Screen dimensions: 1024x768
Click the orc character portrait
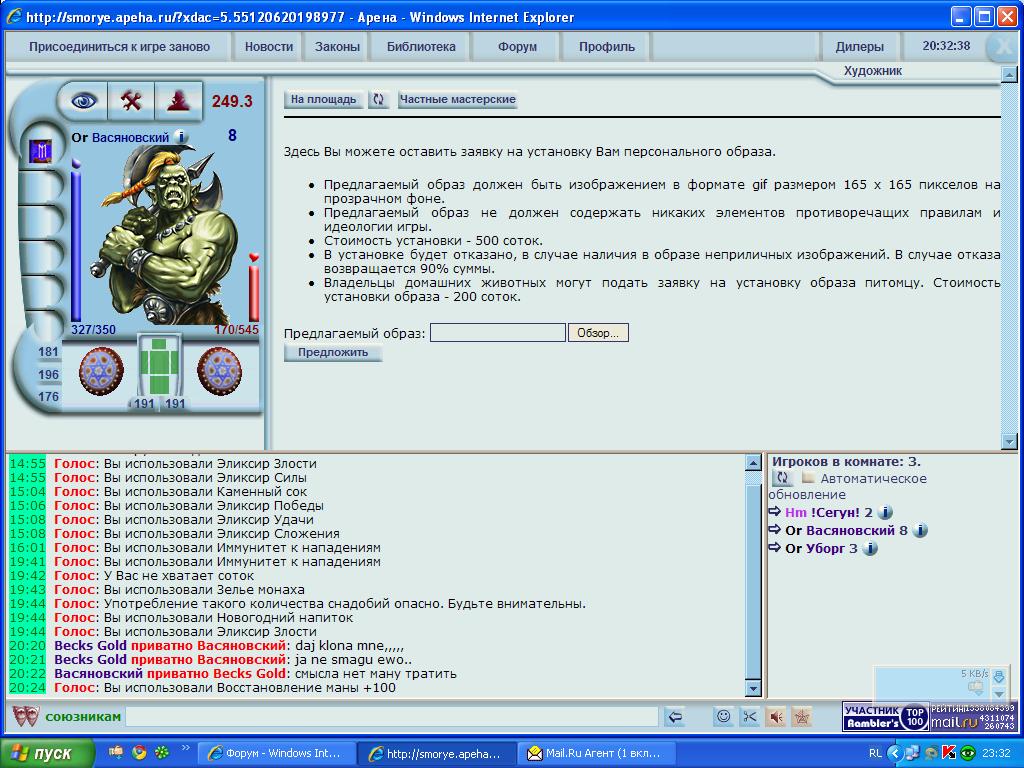coord(165,235)
